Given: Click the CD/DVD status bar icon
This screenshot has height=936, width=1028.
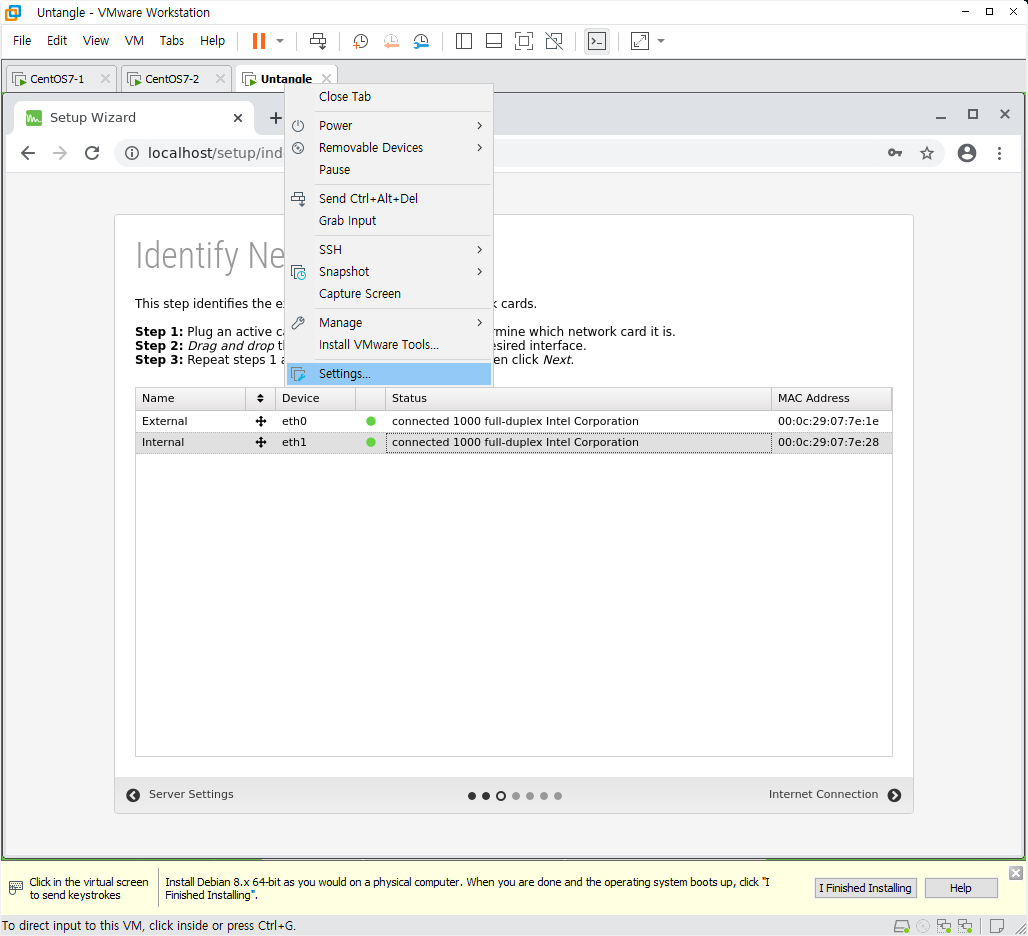Looking at the screenshot, I should (923, 926).
